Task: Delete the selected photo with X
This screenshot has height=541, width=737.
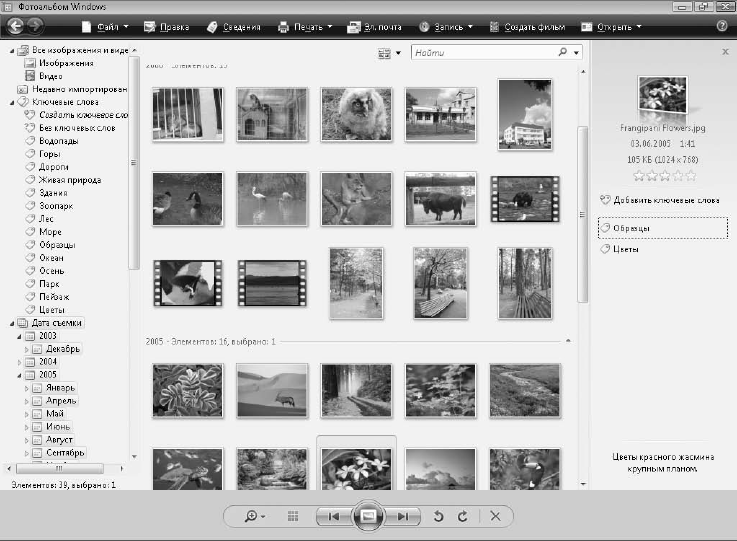Action: click(x=496, y=516)
